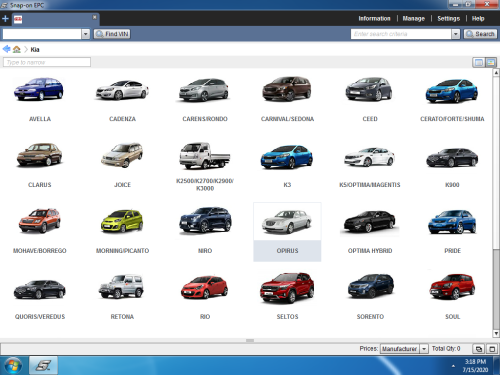Go to home via house icon
This screenshot has width=500, height=375.
(x=17, y=49)
